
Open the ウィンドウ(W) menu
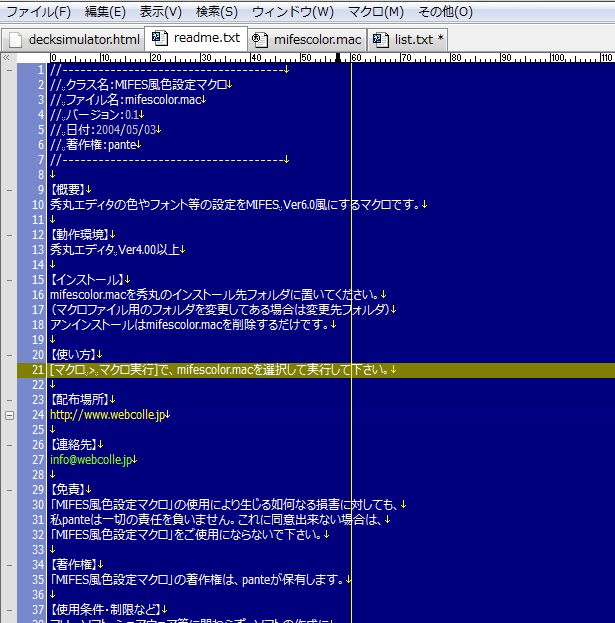pos(292,12)
